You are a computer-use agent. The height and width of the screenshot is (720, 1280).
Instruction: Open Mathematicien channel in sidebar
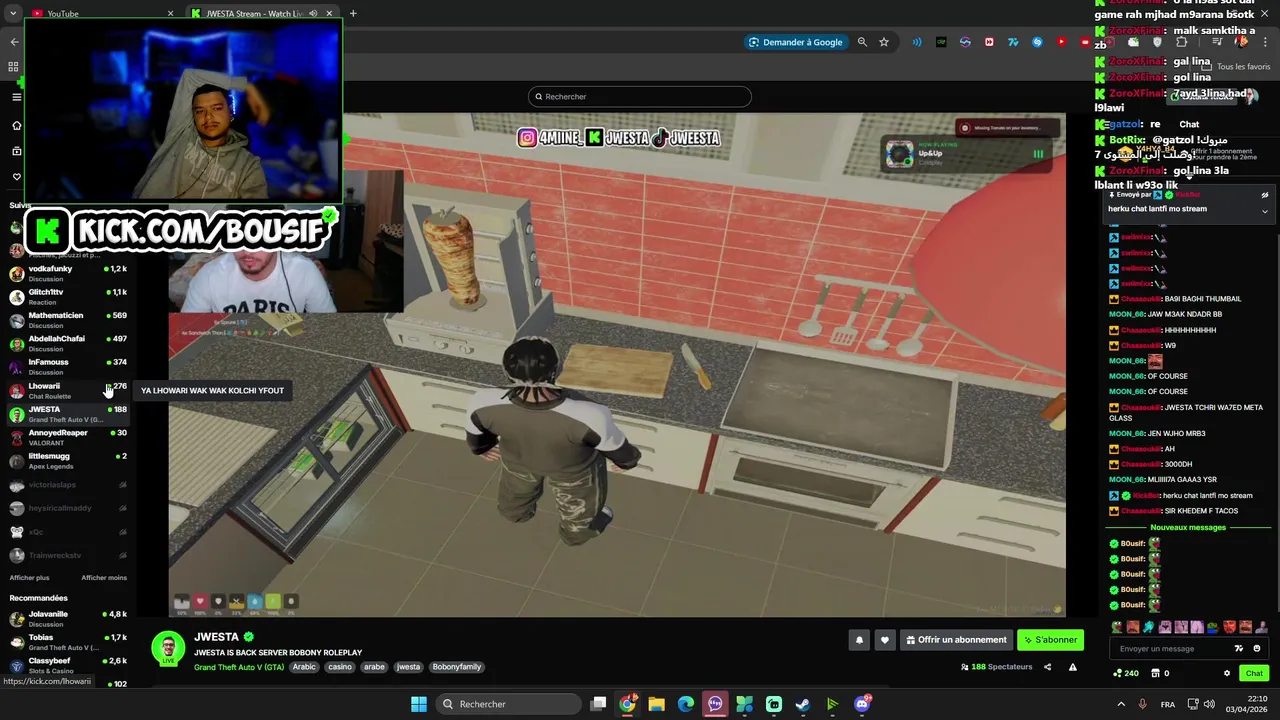[x=68, y=320]
